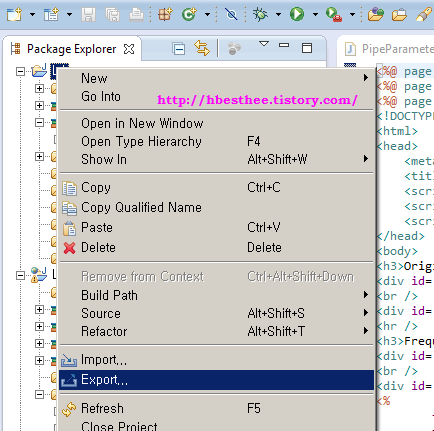The height and width of the screenshot is (431, 434).
Task: Click the green New Java Class icon
Action: pyautogui.click(x=189, y=14)
